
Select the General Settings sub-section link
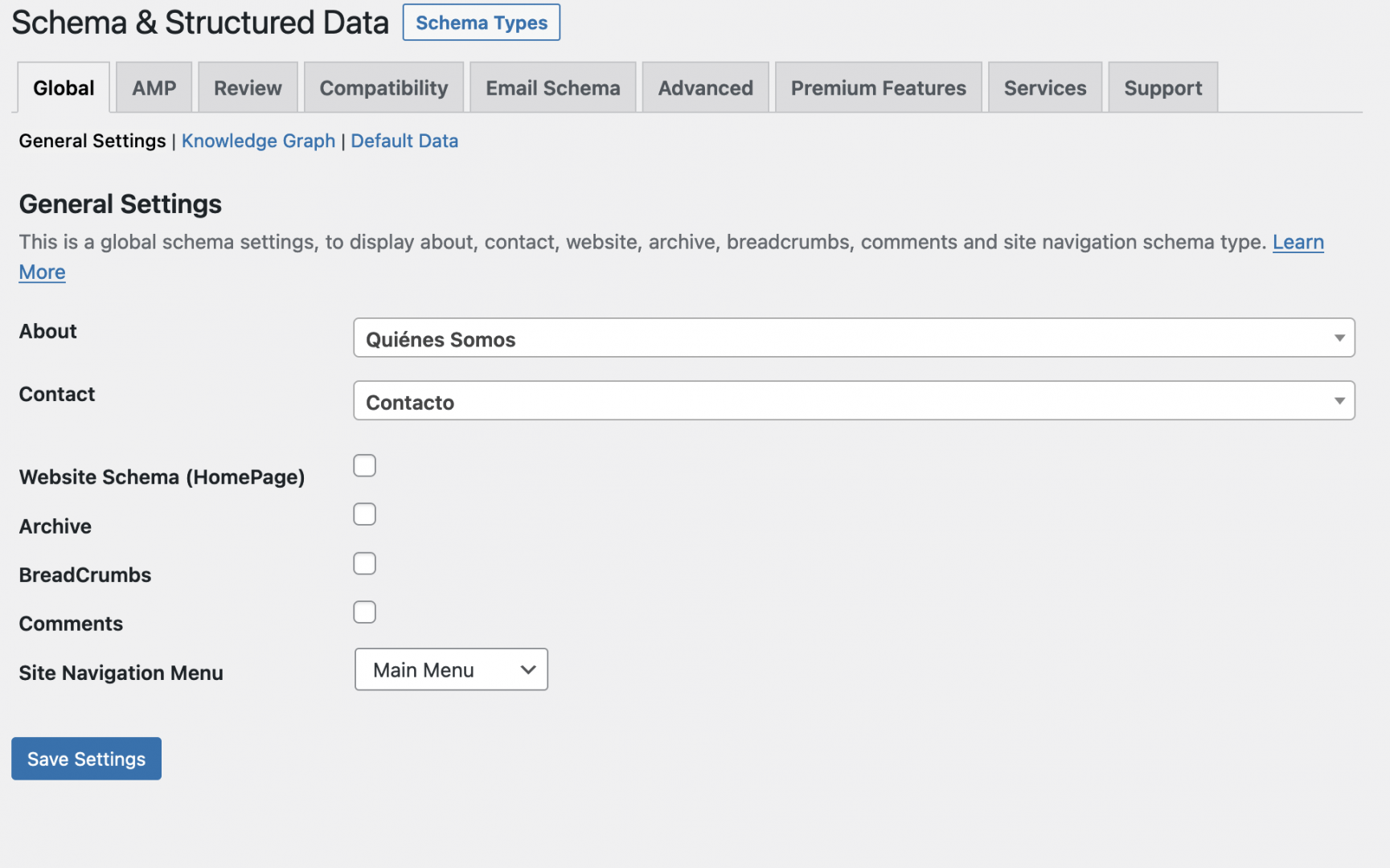pos(92,141)
